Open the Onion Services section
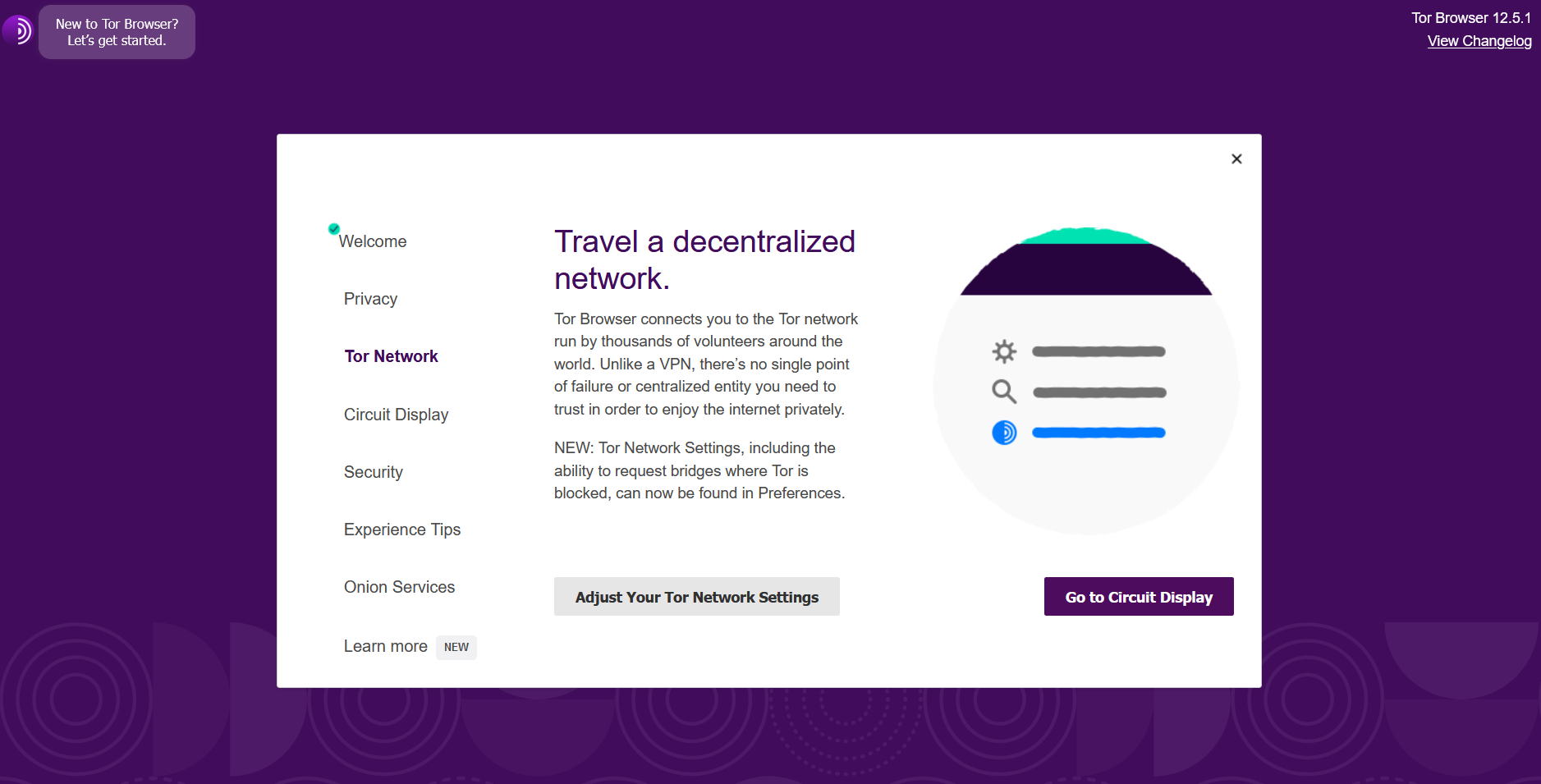 (399, 587)
